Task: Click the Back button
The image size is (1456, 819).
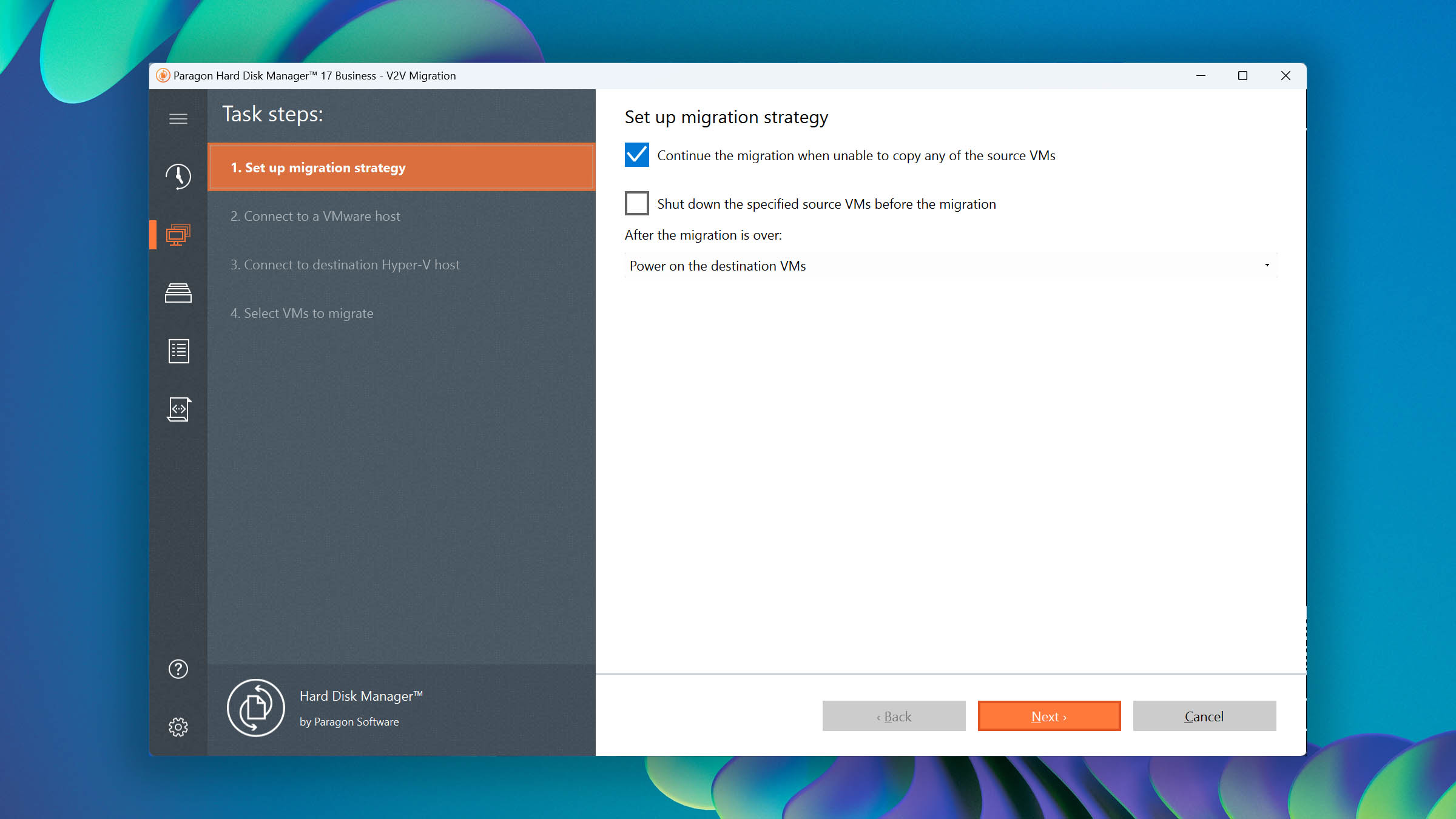Action: pos(894,716)
